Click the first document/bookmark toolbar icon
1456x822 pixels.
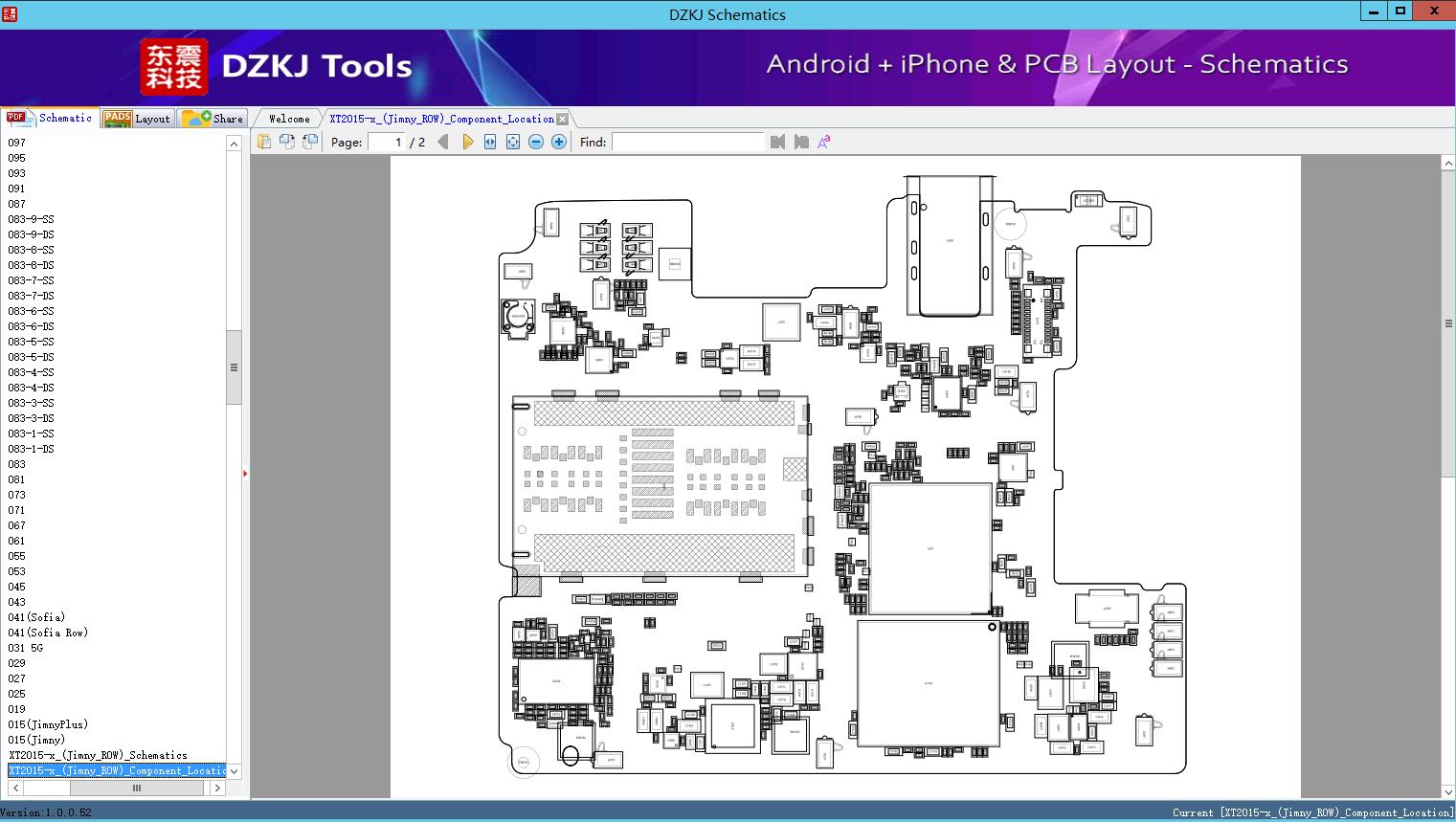coord(264,142)
